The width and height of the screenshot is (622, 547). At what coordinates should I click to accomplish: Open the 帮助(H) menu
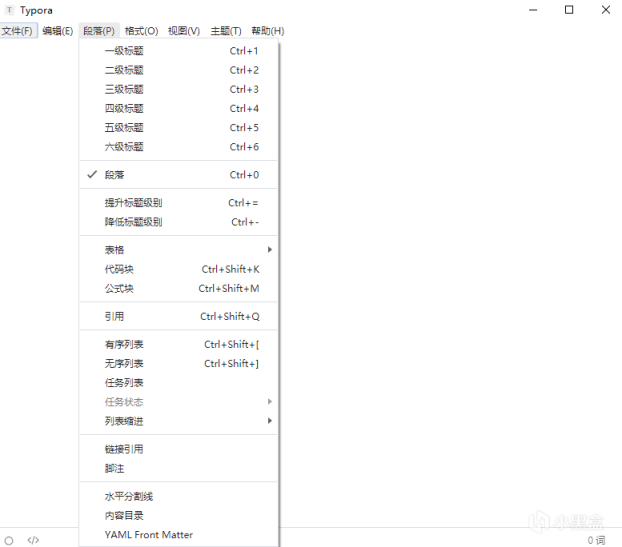(268, 31)
